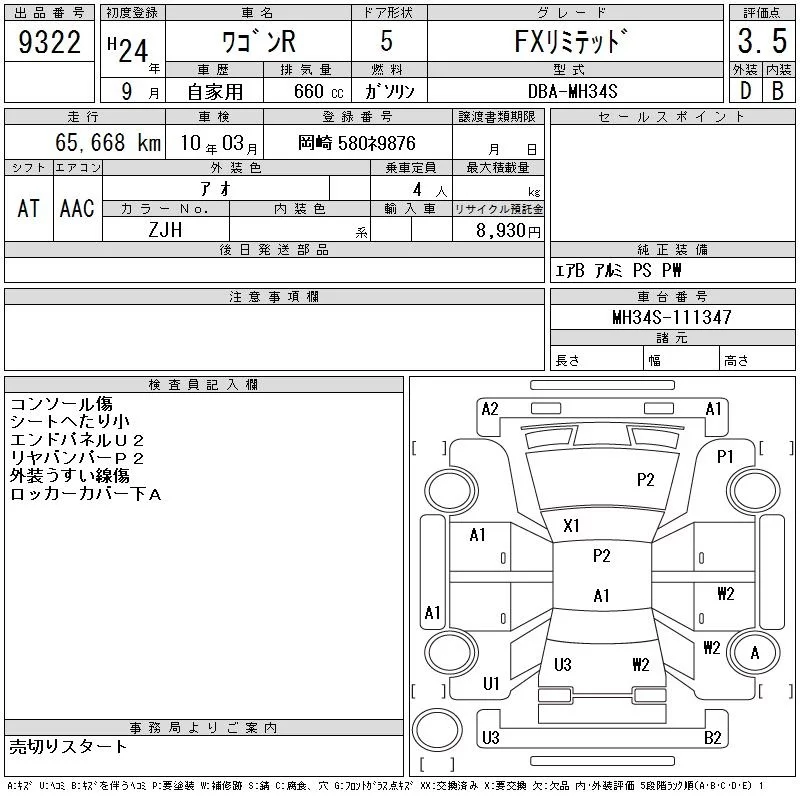Click inspection expiry 10年03月

219,143
